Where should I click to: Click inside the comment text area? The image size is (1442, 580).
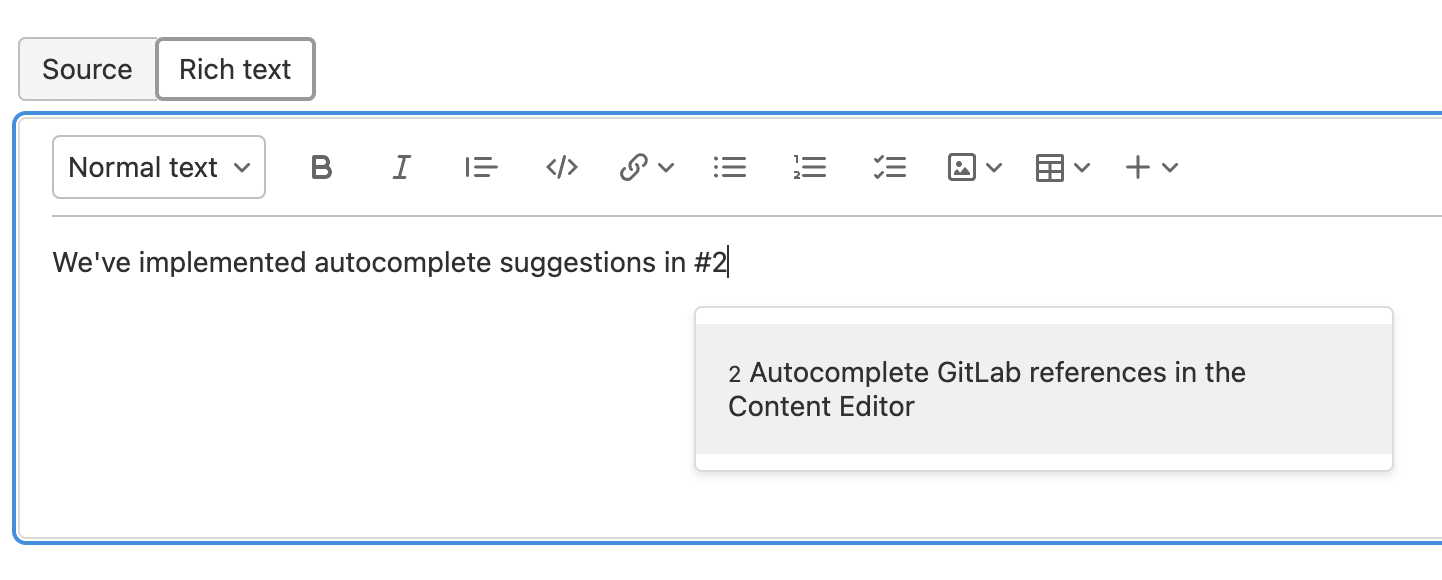tap(400, 262)
